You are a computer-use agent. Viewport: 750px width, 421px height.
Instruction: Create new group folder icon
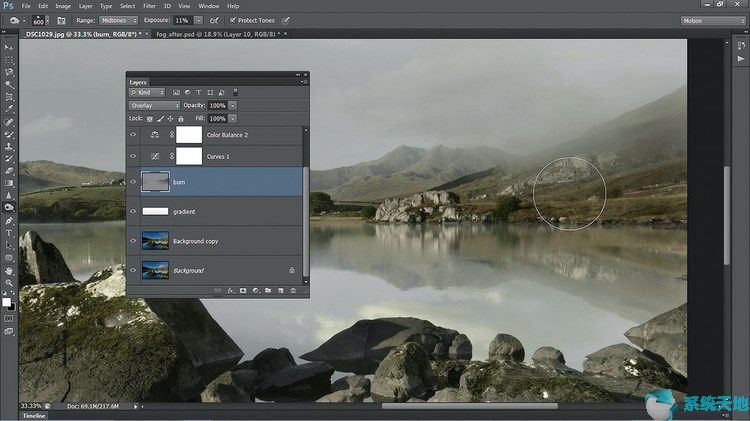pyautogui.click(x=268, y=290)
